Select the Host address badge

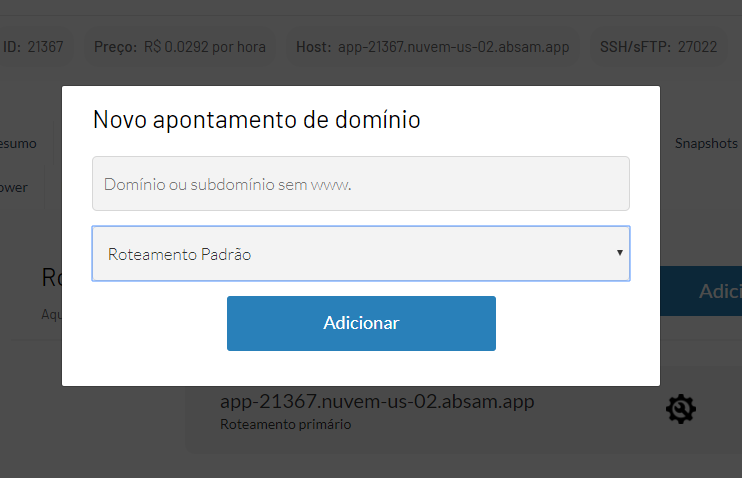(x=432, y=47)
